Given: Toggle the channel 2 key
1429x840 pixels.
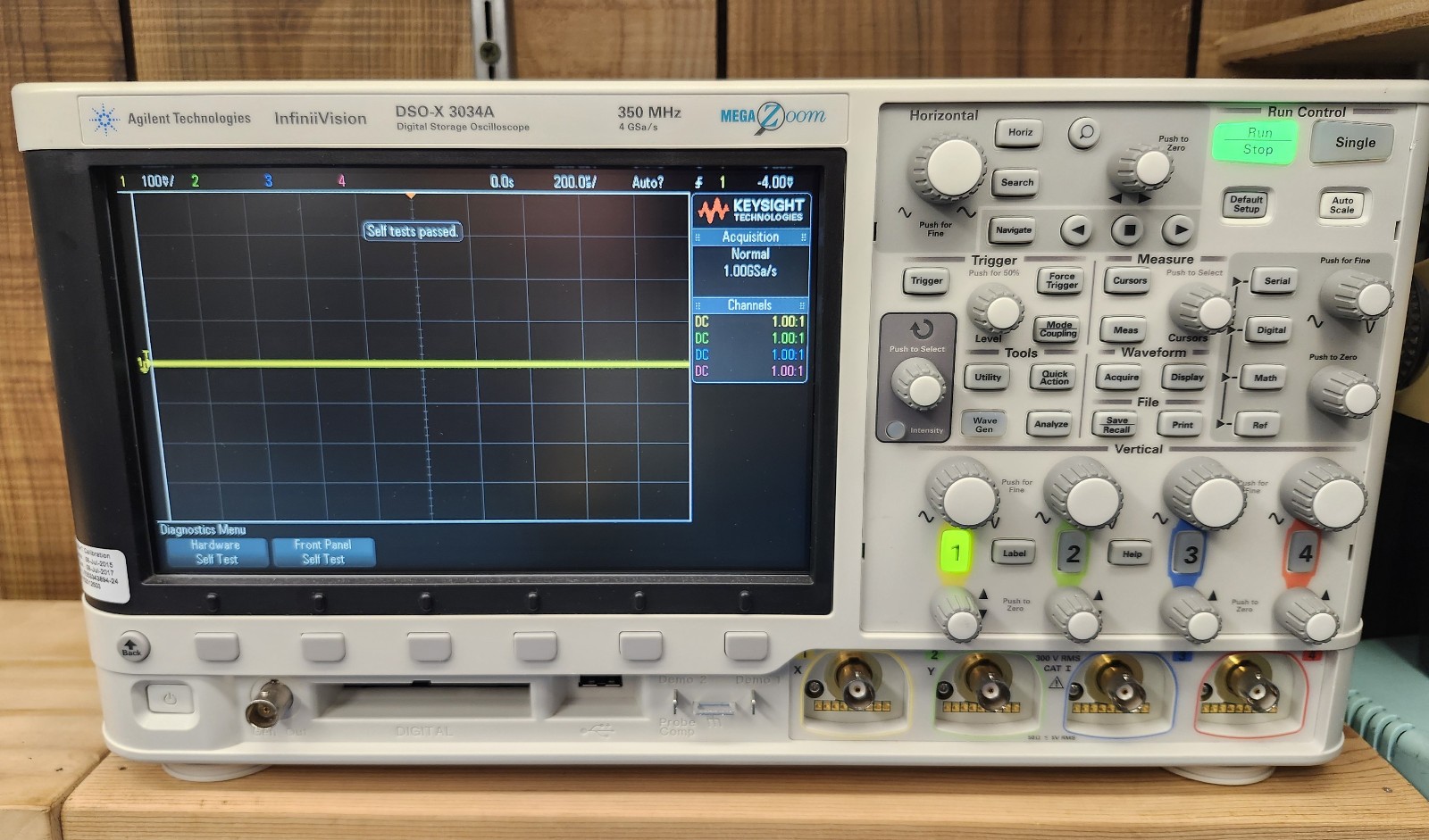Looking at the screenshot, I should [x=1073, y=554].
